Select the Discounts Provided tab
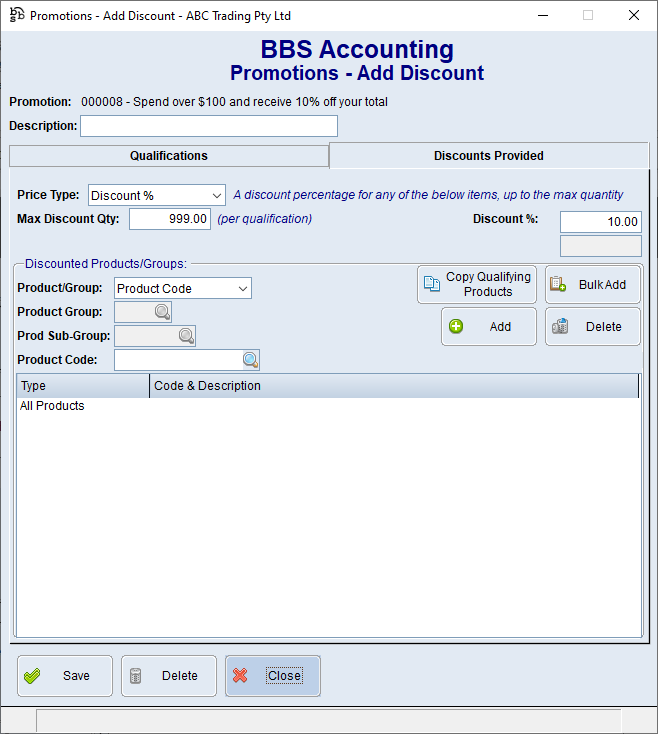 (x=488, y=156)
